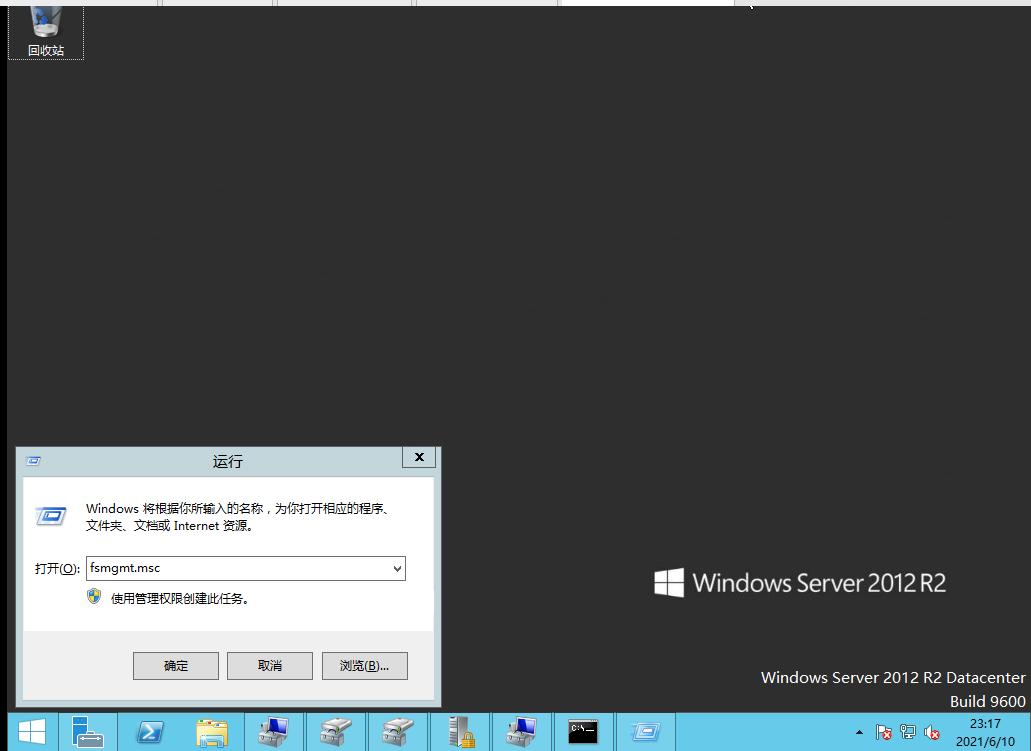Click the 浏览(B)... button in Run dialog
This screenshot has height=751, width=1031.
coord(364,665)
